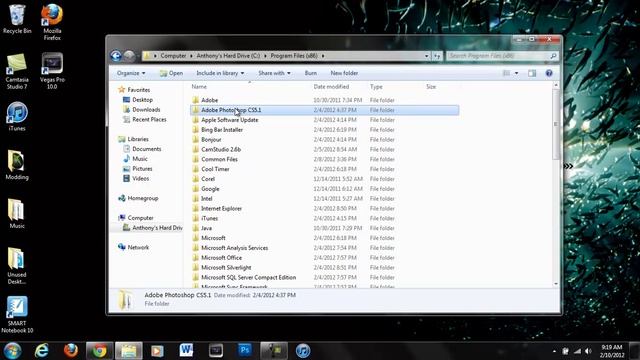
Task: Open the Unused Desktop folder icon
Action: (x=17, y=266)
